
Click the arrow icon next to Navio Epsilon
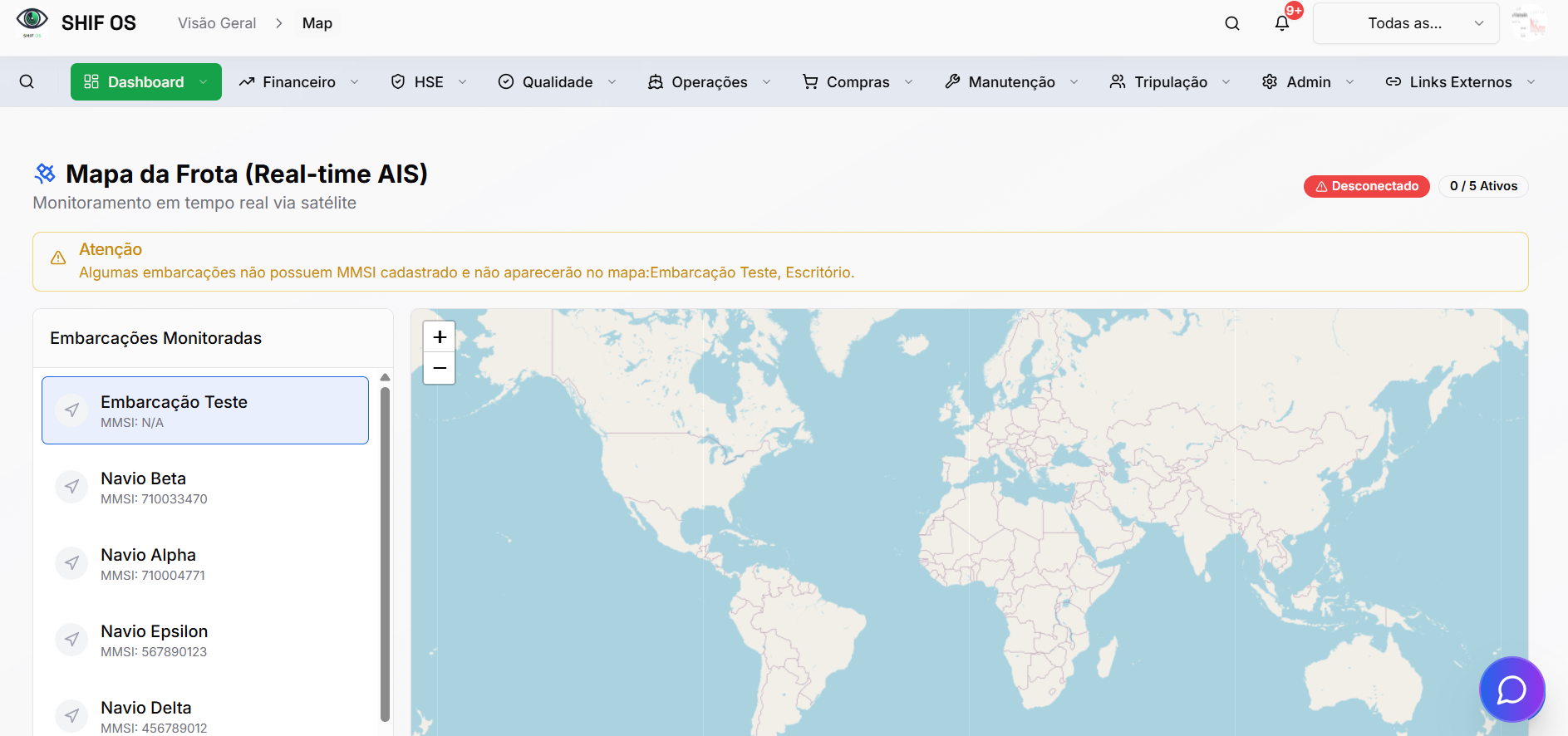(x=72, y=640)
